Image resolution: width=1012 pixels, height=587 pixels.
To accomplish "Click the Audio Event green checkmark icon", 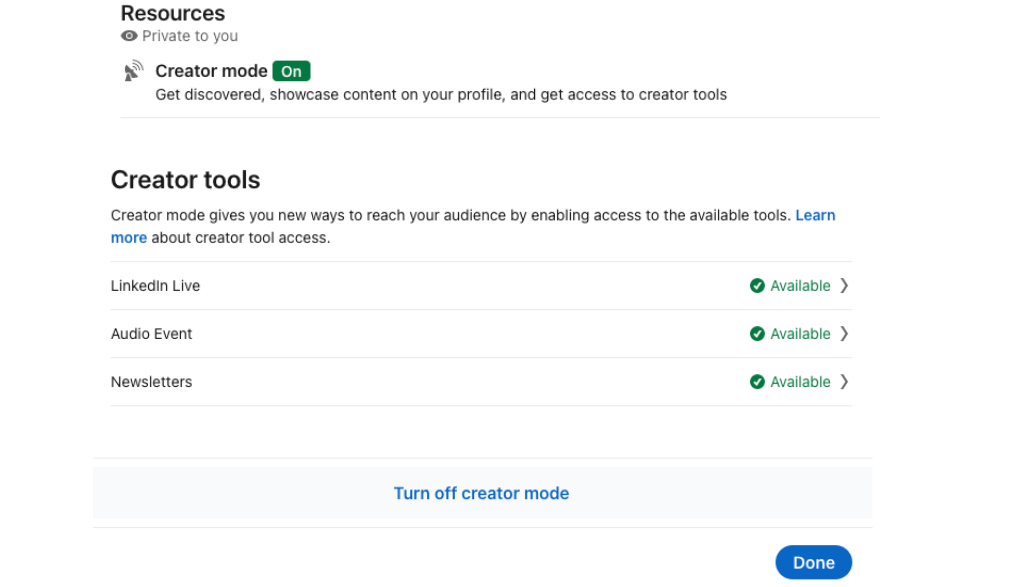I will 757,333.
